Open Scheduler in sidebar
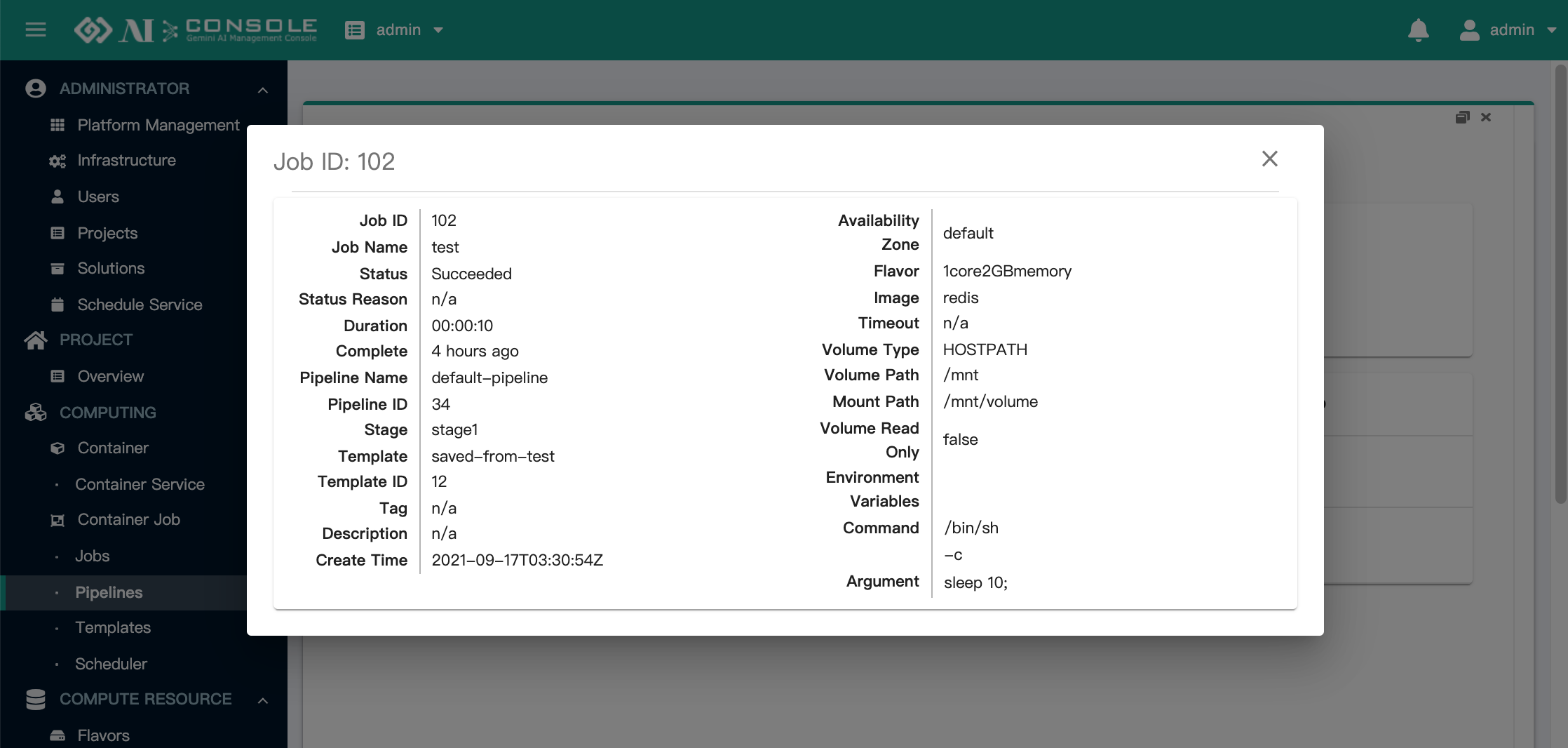Image resolution: width=1568 pixels, height=748 pixels. (111, 664)
